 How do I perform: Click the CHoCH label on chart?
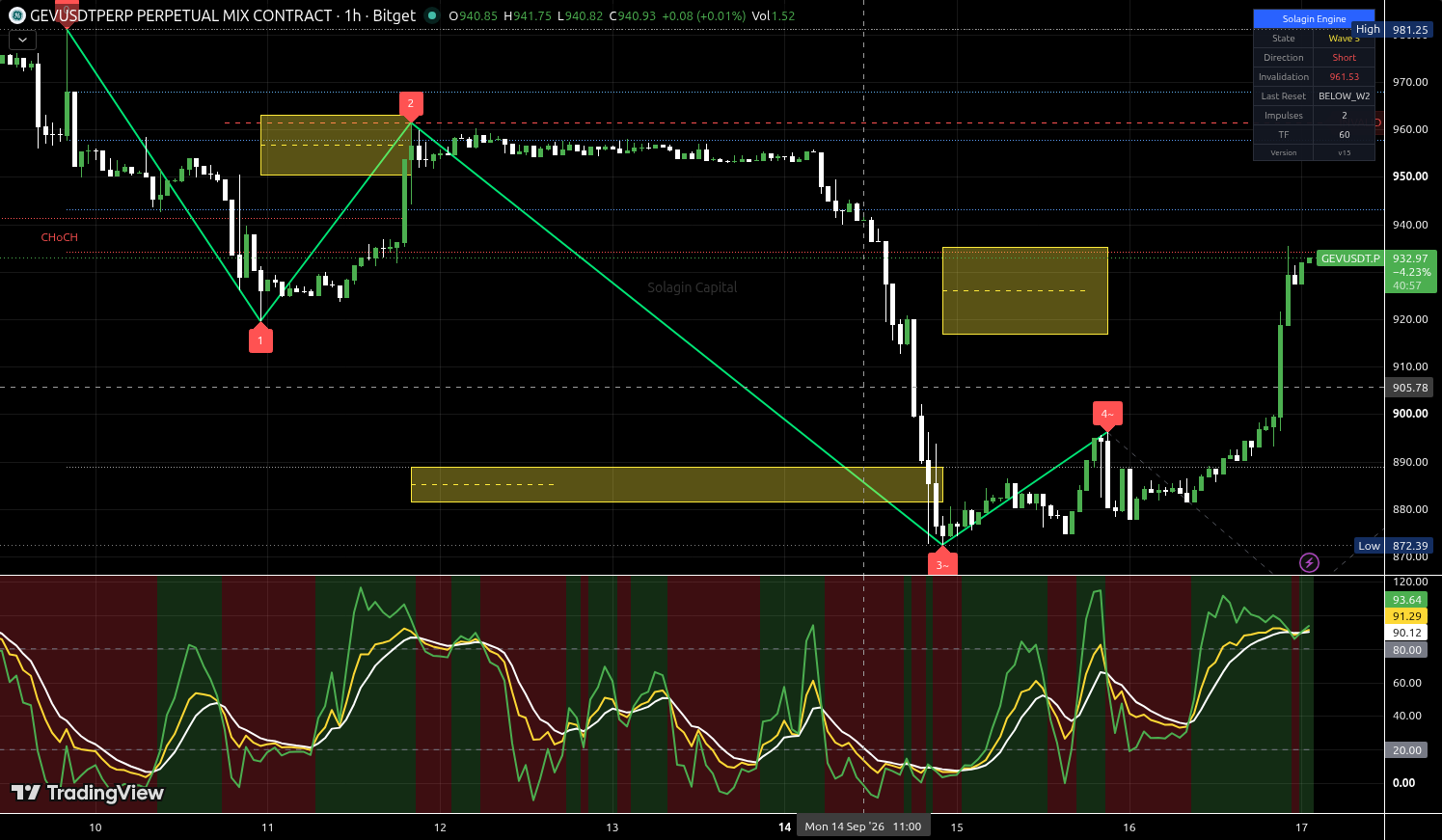pos(59,237)
